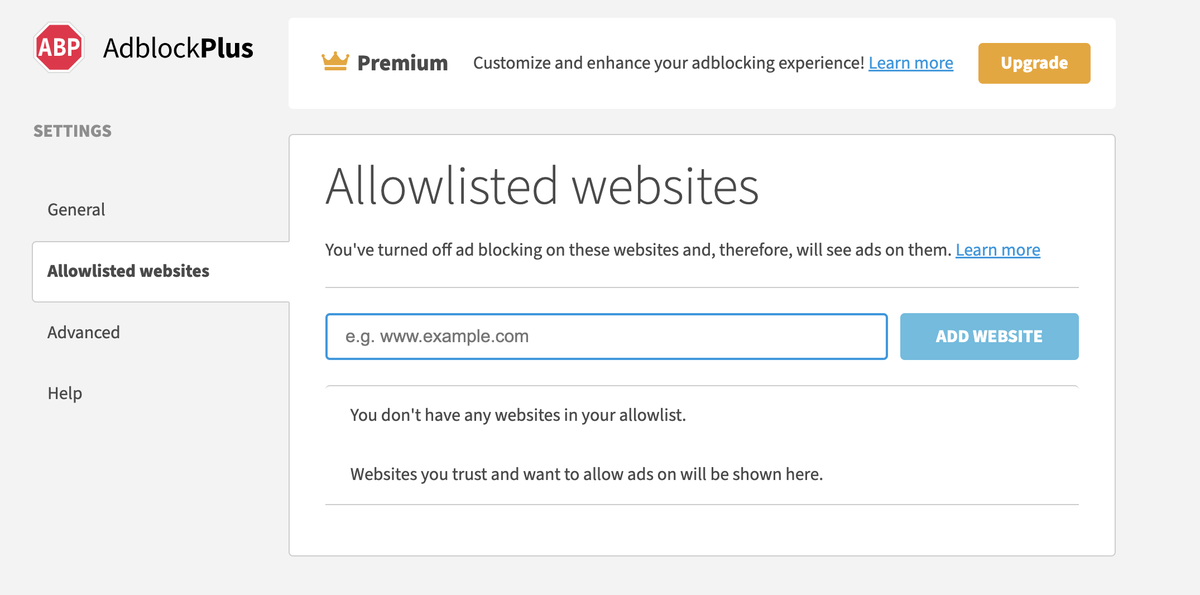Screen dimensions: 1200x595
Task: Click the ADD WEBSITE button
Action: pyautogui.click(x=989, y=336)
